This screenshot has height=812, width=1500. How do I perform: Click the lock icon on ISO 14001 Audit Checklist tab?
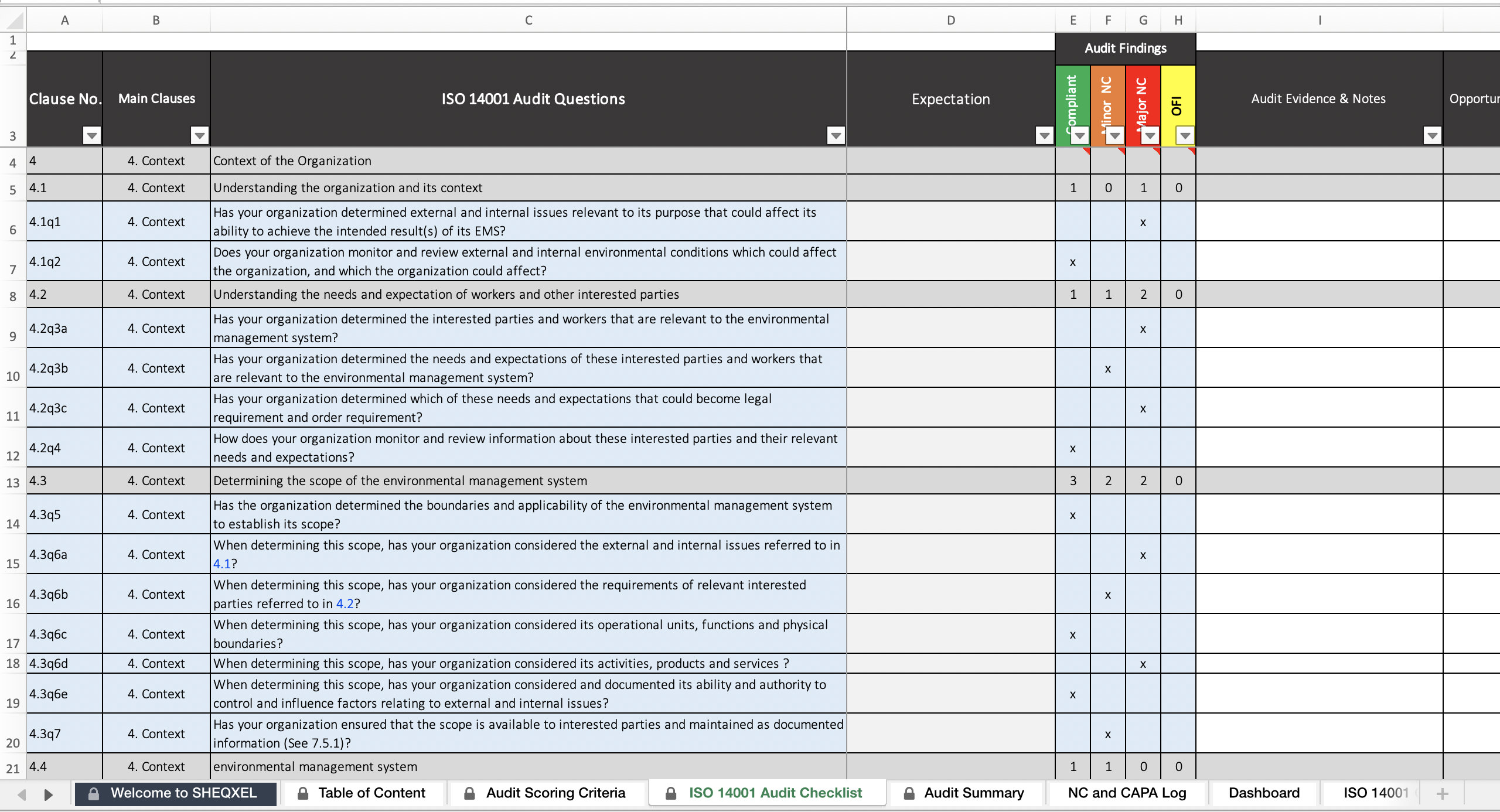(x=671, y=793)
